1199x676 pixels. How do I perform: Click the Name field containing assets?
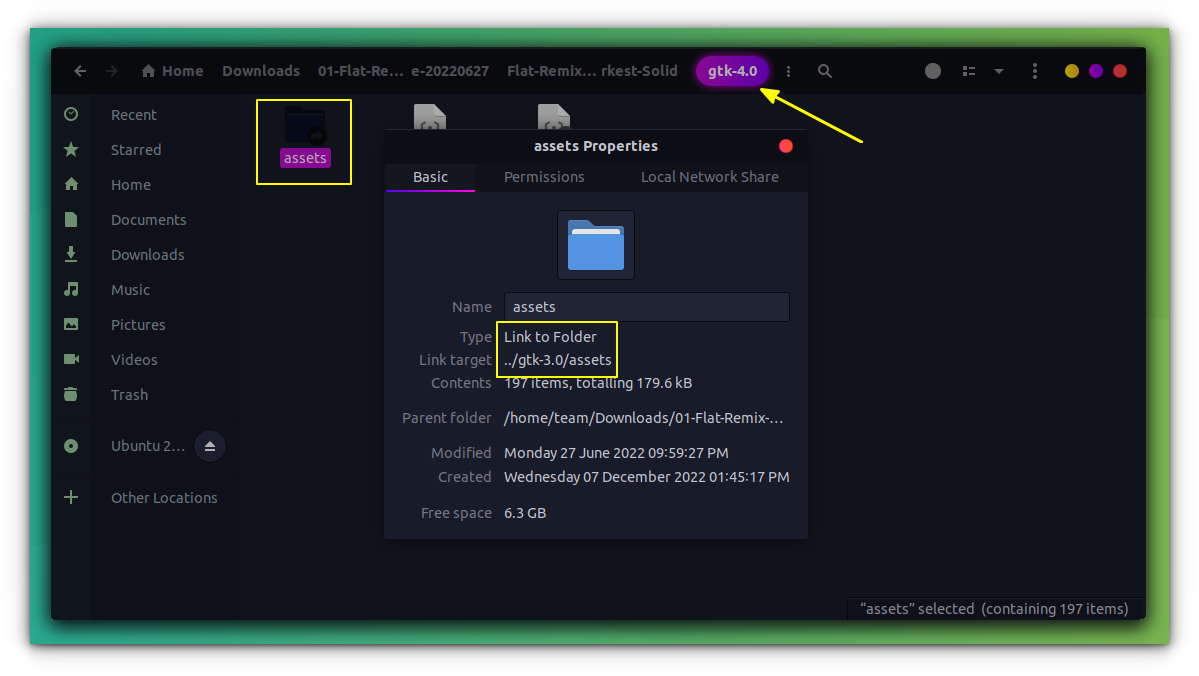tap(646, 307)
